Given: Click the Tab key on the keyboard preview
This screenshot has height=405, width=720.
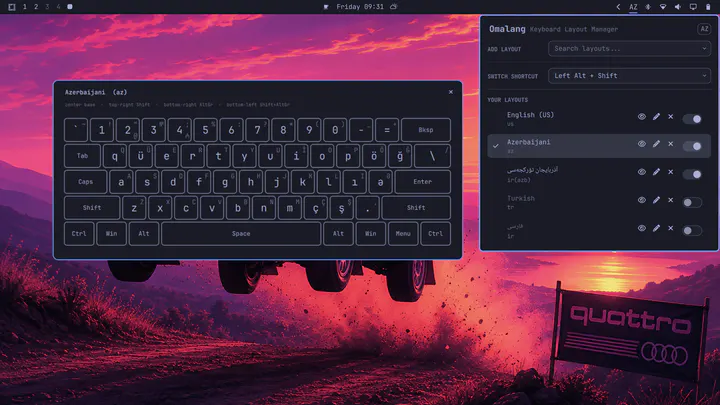Looking at the screenshot, I should 82,156.
